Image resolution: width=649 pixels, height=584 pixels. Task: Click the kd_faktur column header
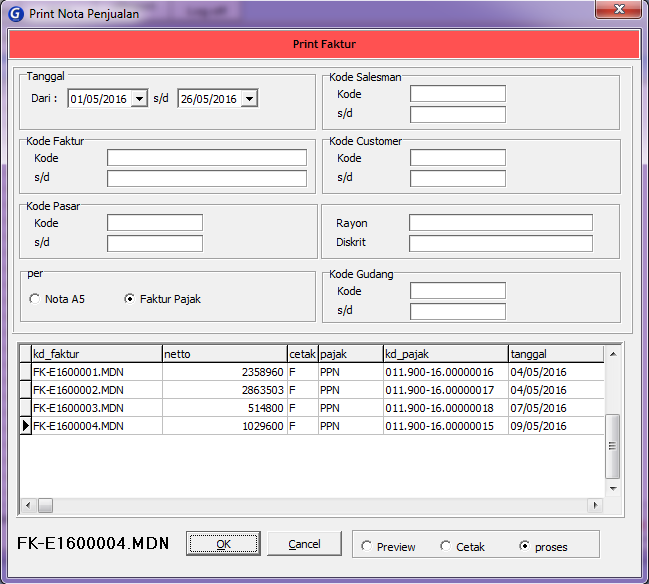pyautogui.click(x=95, y=354)
